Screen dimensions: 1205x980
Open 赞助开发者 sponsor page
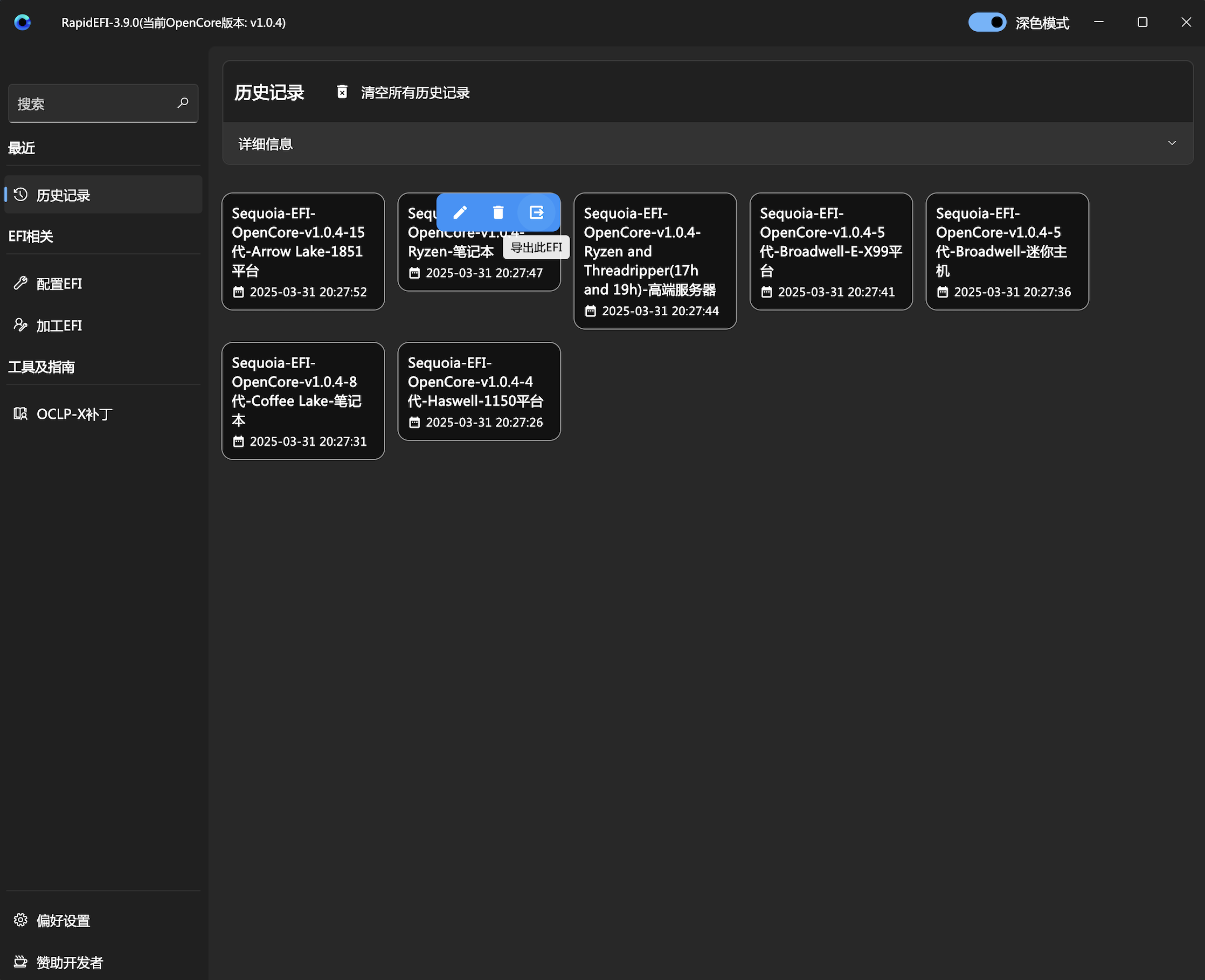click(70, 963)
